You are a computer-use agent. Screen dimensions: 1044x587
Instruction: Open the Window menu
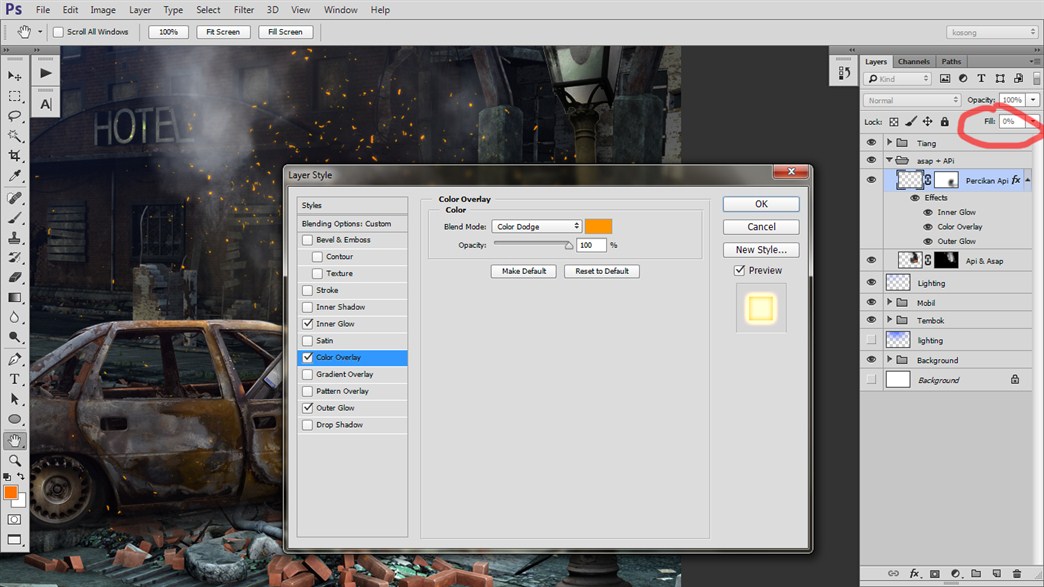click(x=341, y=10)
